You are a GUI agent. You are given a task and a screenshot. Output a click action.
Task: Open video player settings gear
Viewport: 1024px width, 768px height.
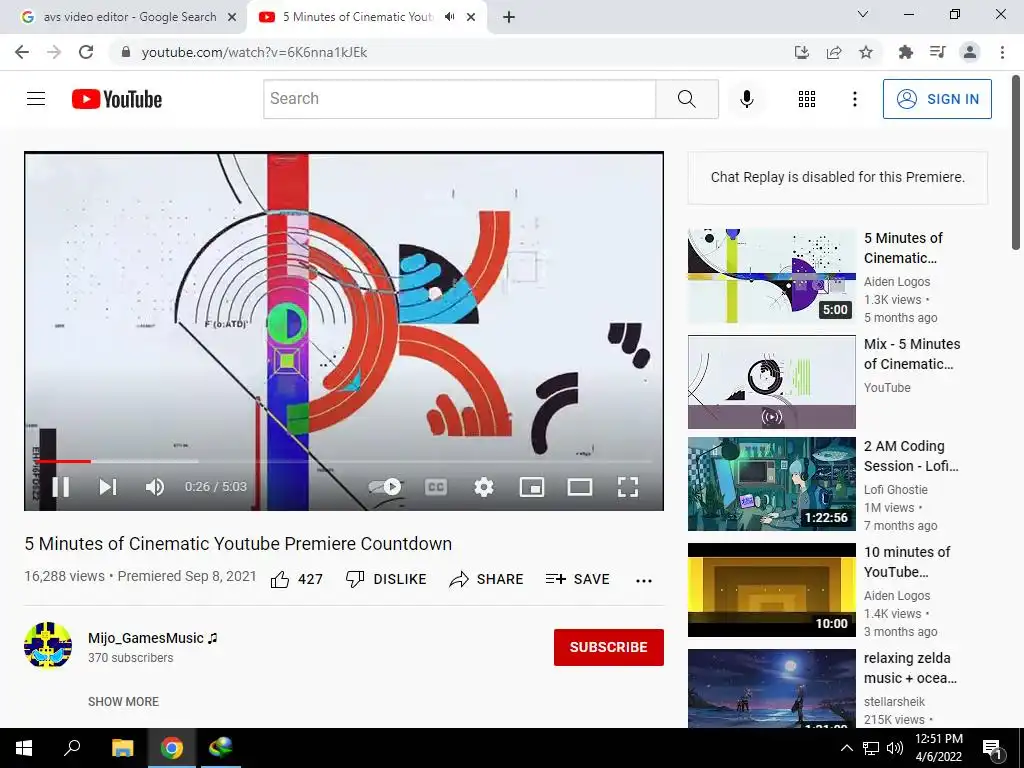pyautogui.click(x=484, y=487)
